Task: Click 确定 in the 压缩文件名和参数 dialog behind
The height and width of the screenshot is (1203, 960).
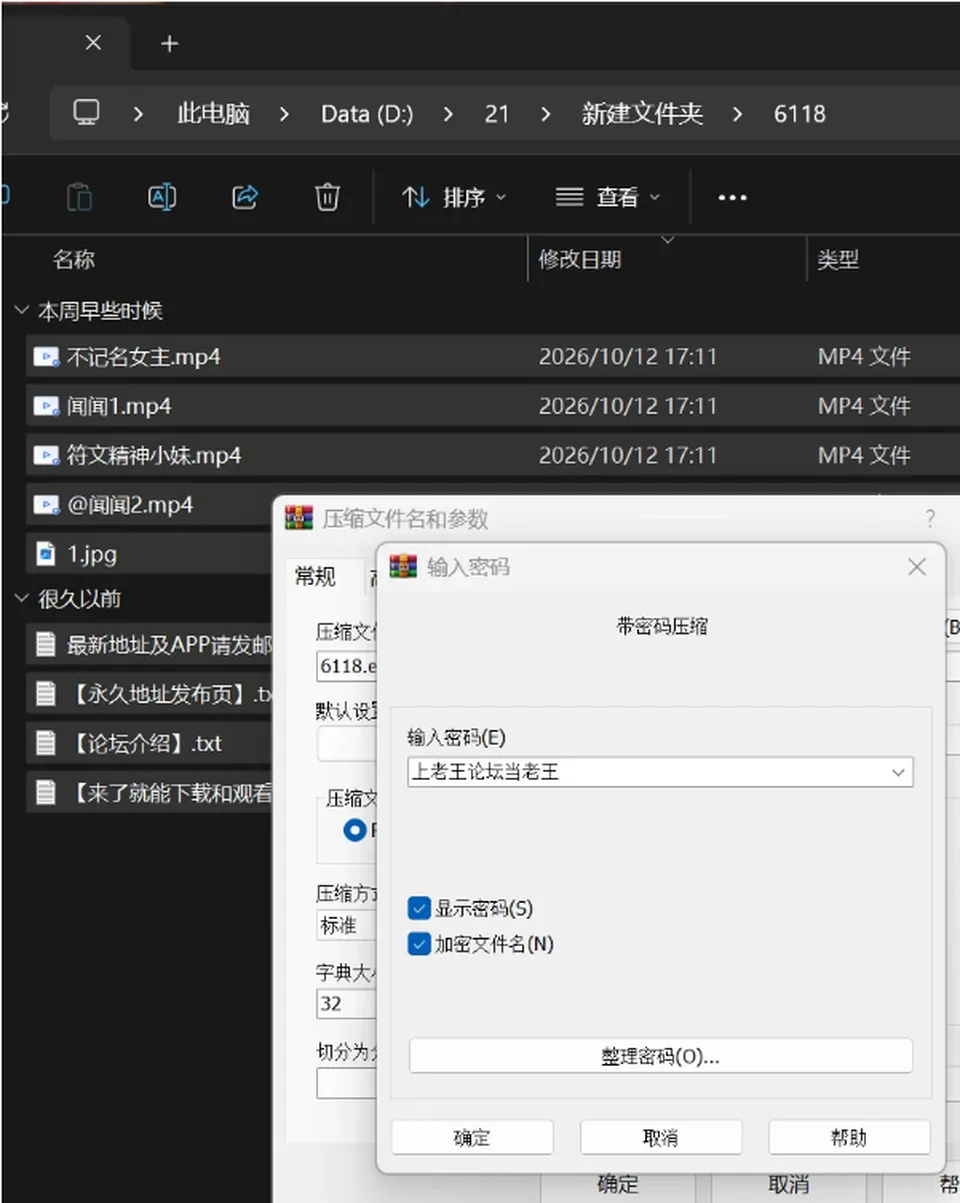Action: tap(618, 1185)
